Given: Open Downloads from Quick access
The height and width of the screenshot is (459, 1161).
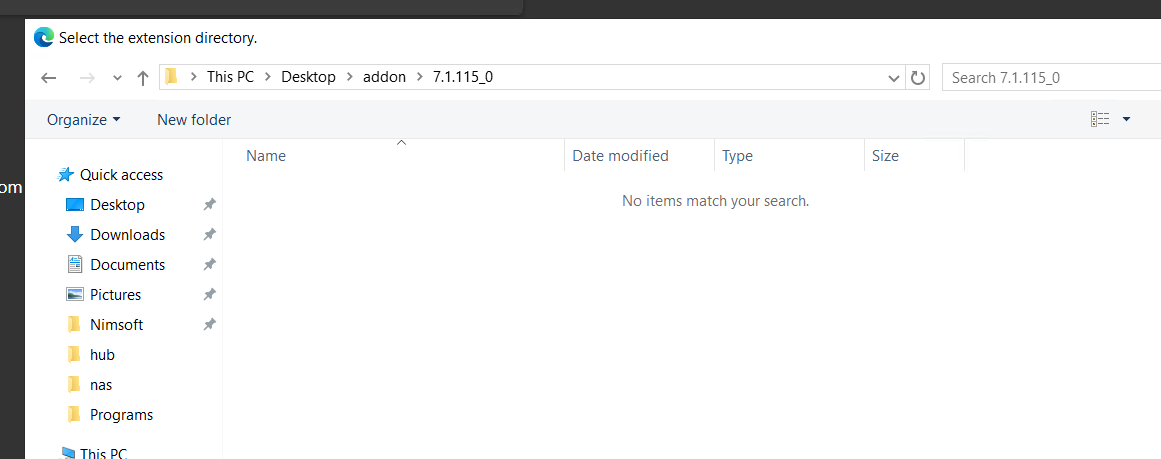Looking at the screenshot, I should 127,235.
